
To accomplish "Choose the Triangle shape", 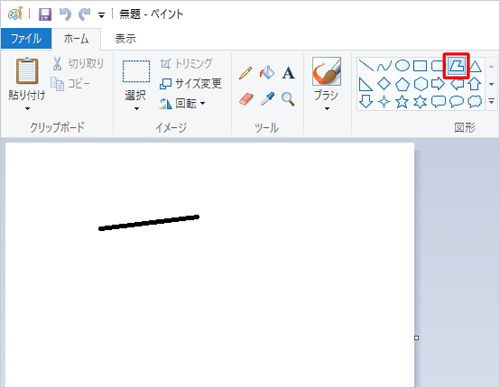I will coord(475,66).
